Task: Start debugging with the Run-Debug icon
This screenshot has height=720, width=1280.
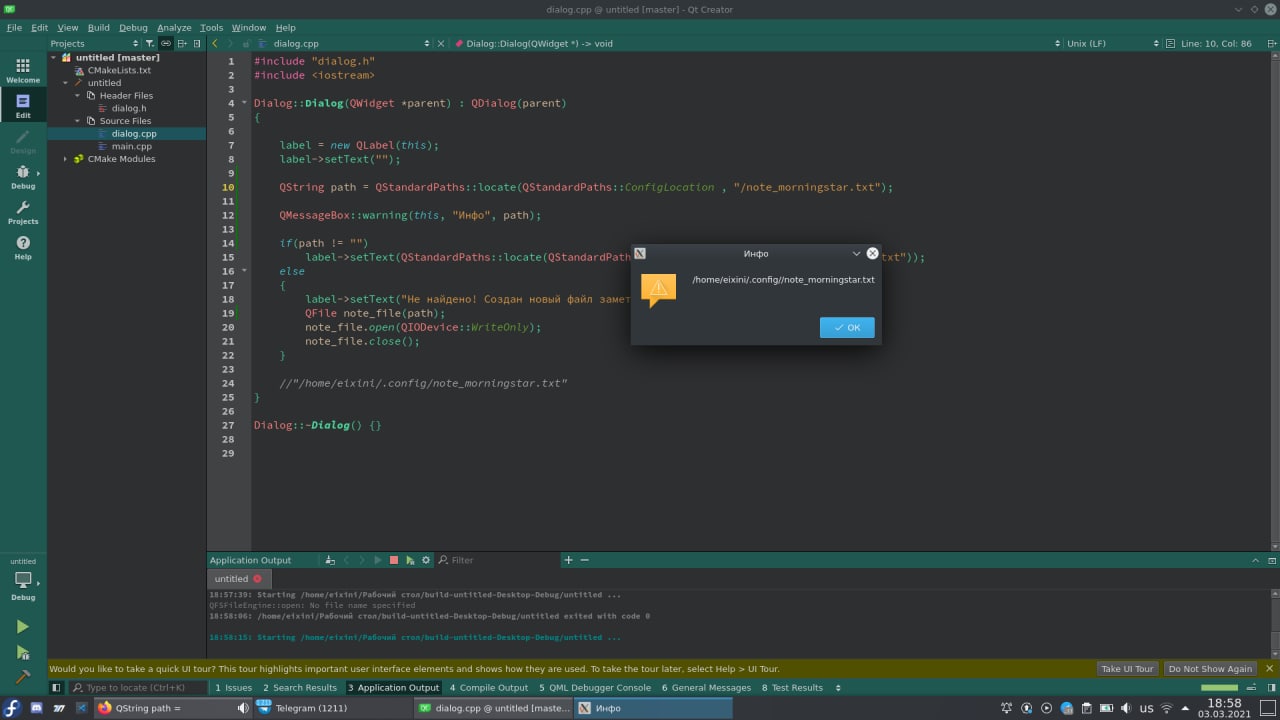Action: point(22,652)
